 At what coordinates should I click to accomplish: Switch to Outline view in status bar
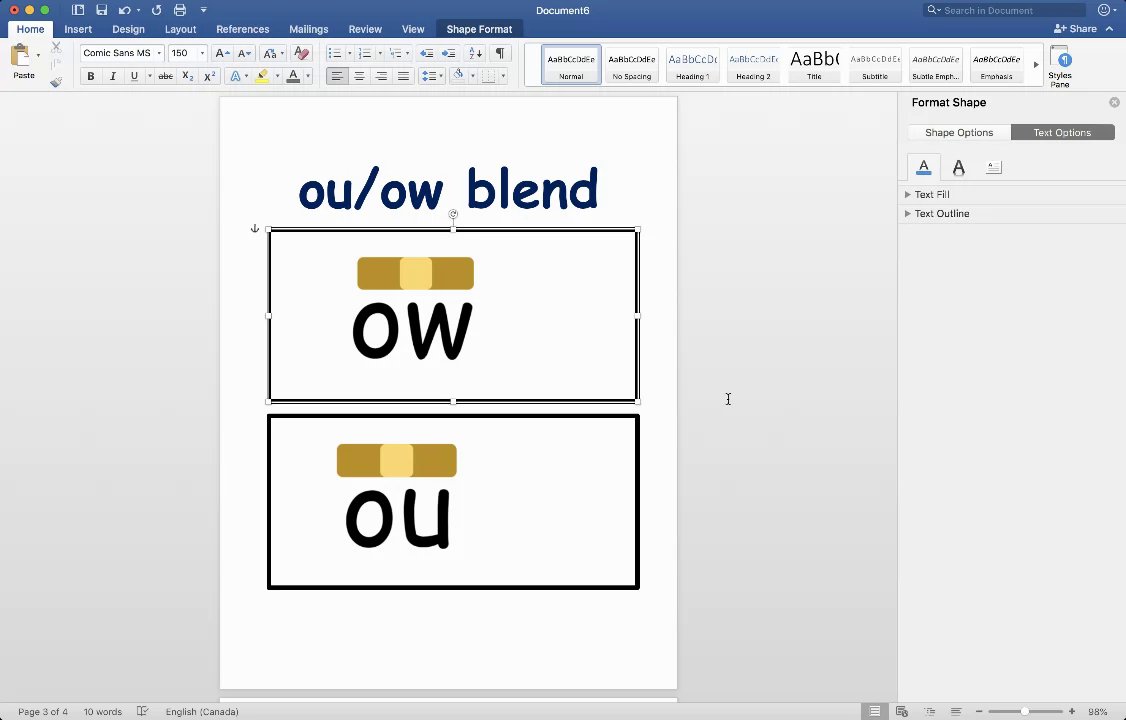click(929, 711)
